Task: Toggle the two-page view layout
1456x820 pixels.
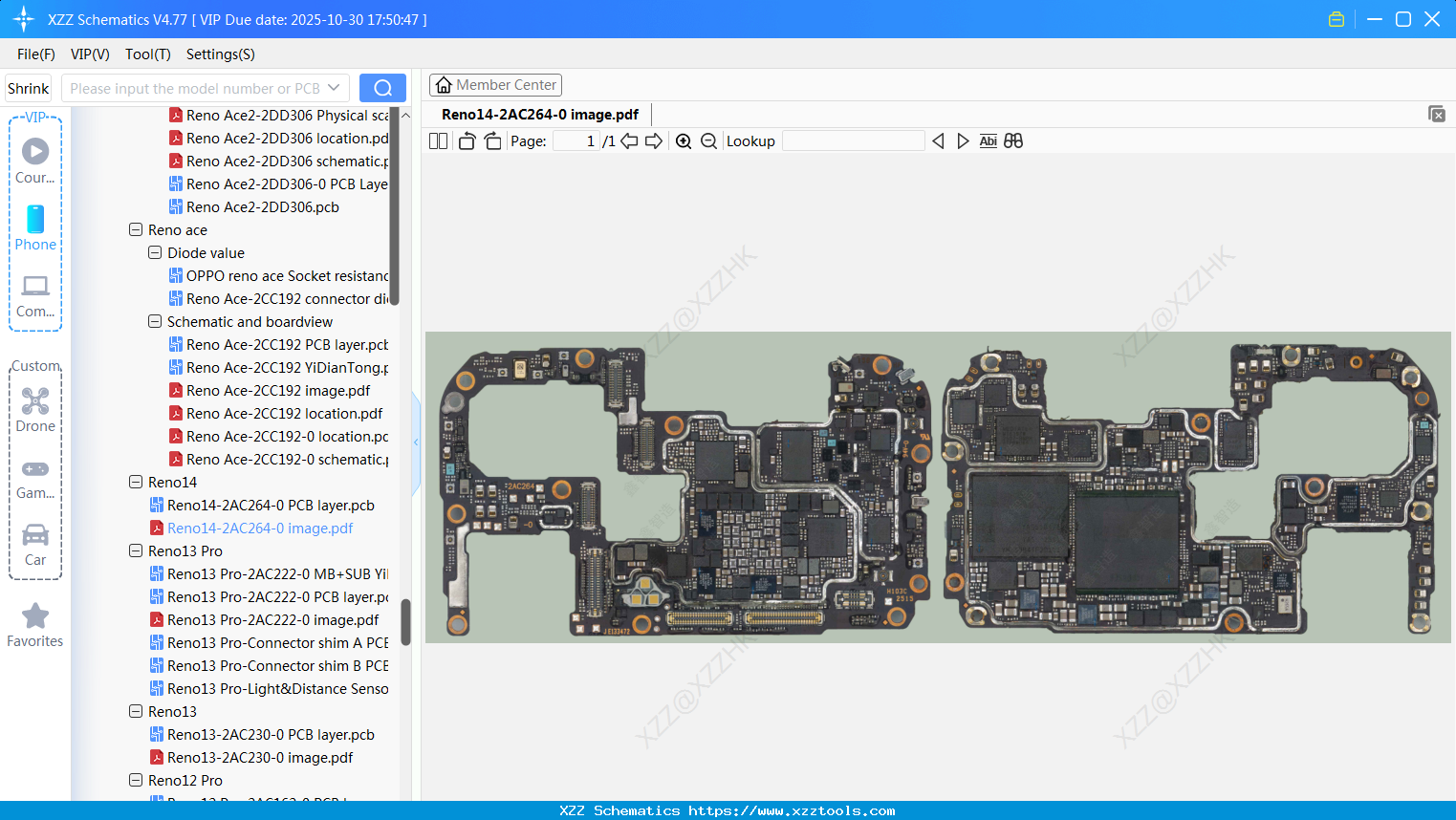Action: click(439, 141)
